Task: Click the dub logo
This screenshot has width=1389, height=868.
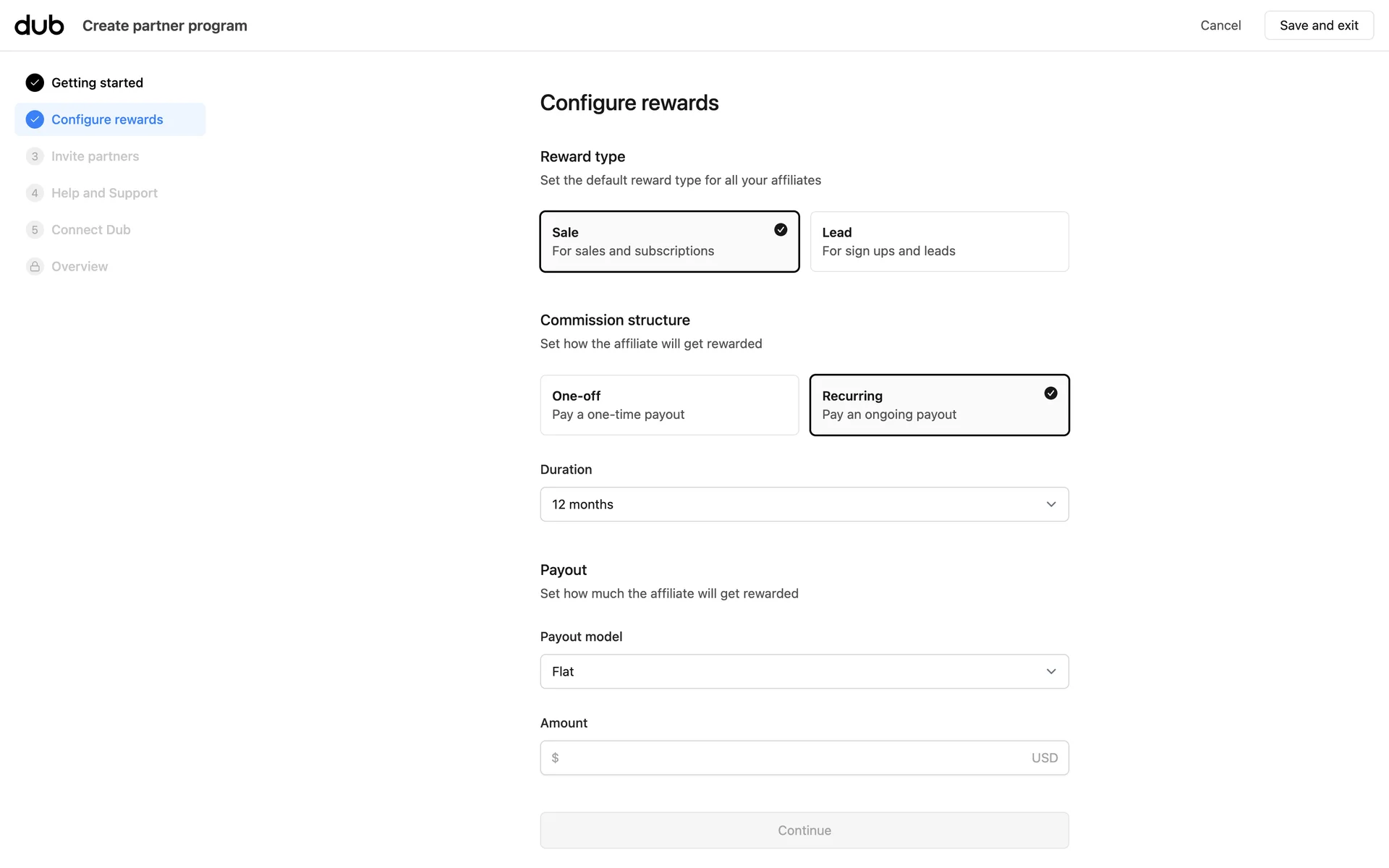Action: 39,25
